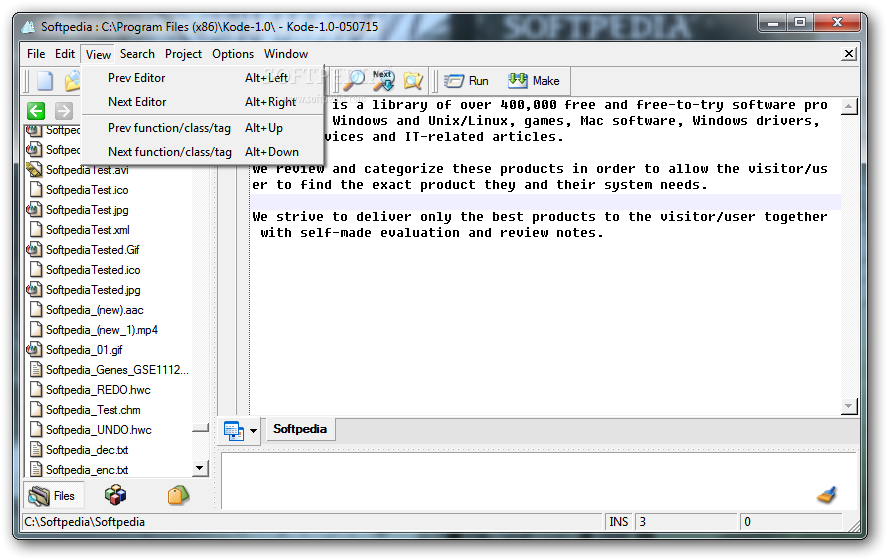Viewport: 888px width, 560px height.
Task: Open the Edit menu
Action: click(x=65, y=54)
